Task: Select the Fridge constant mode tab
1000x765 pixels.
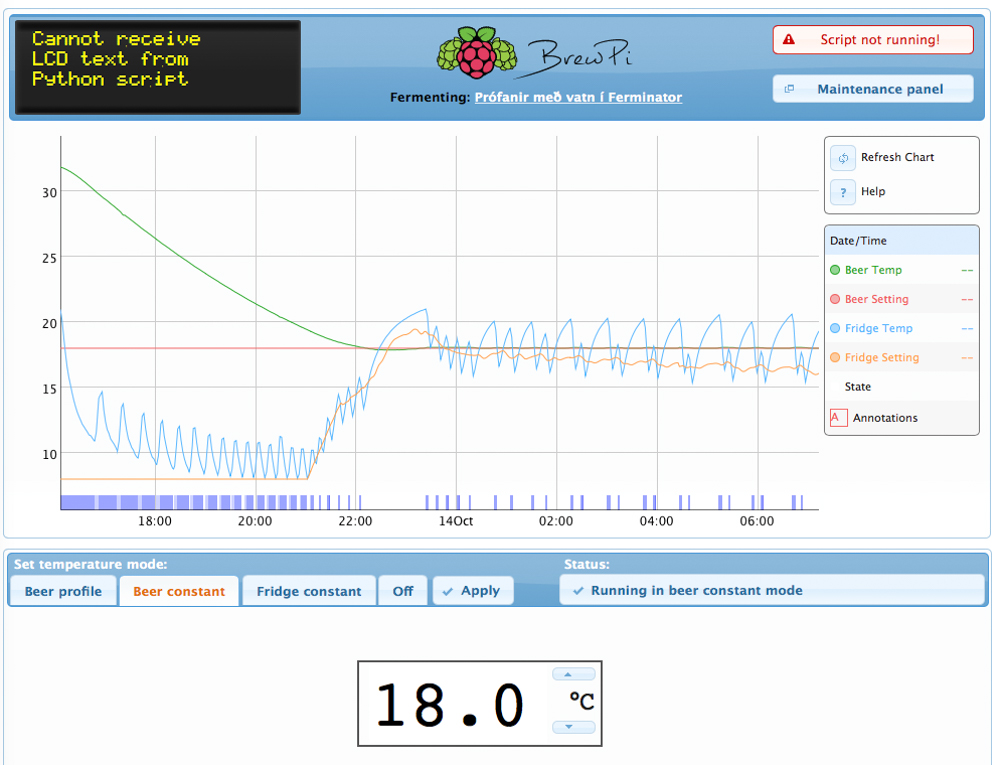Action: point(309,591)
